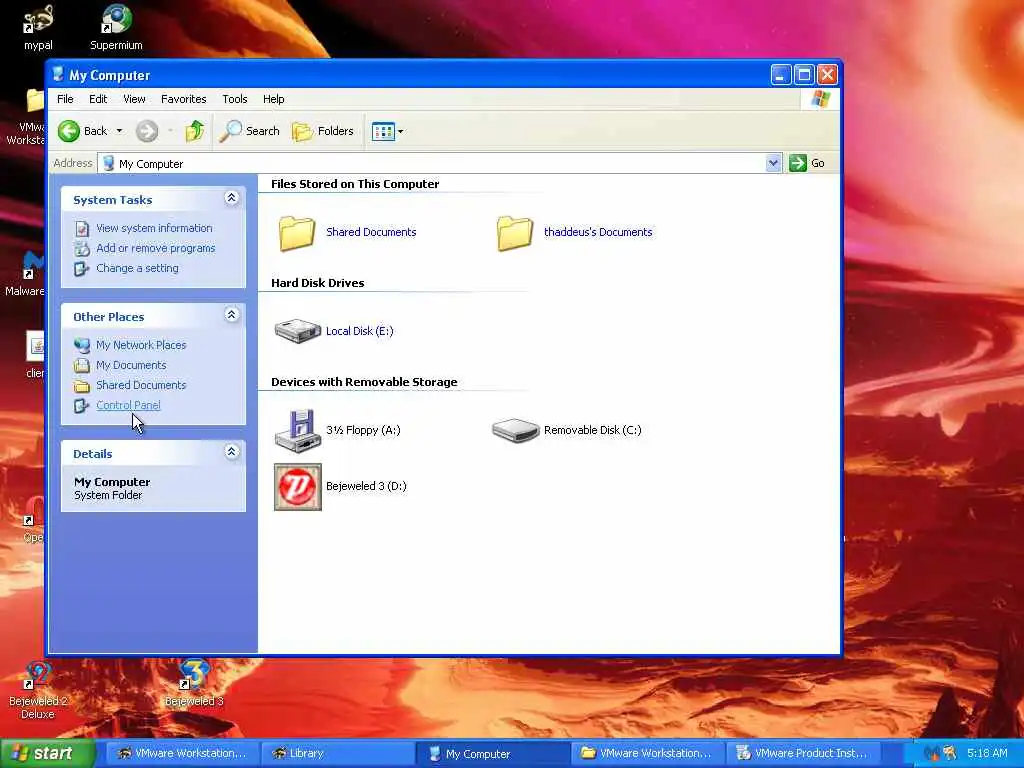Click Add or remove programs link
The width and height of the screenshot is (1024, 768).
point(155,248)
